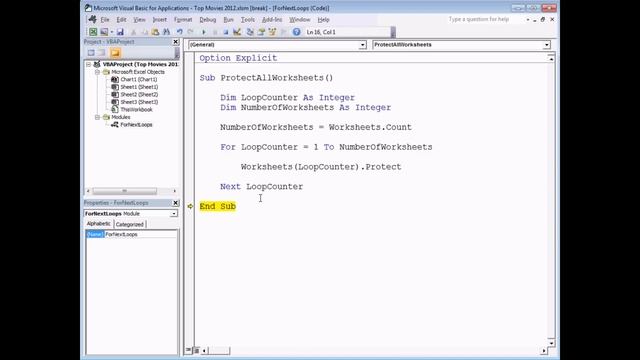Open the Insert object dropdown arrow in toolbar

111,32
